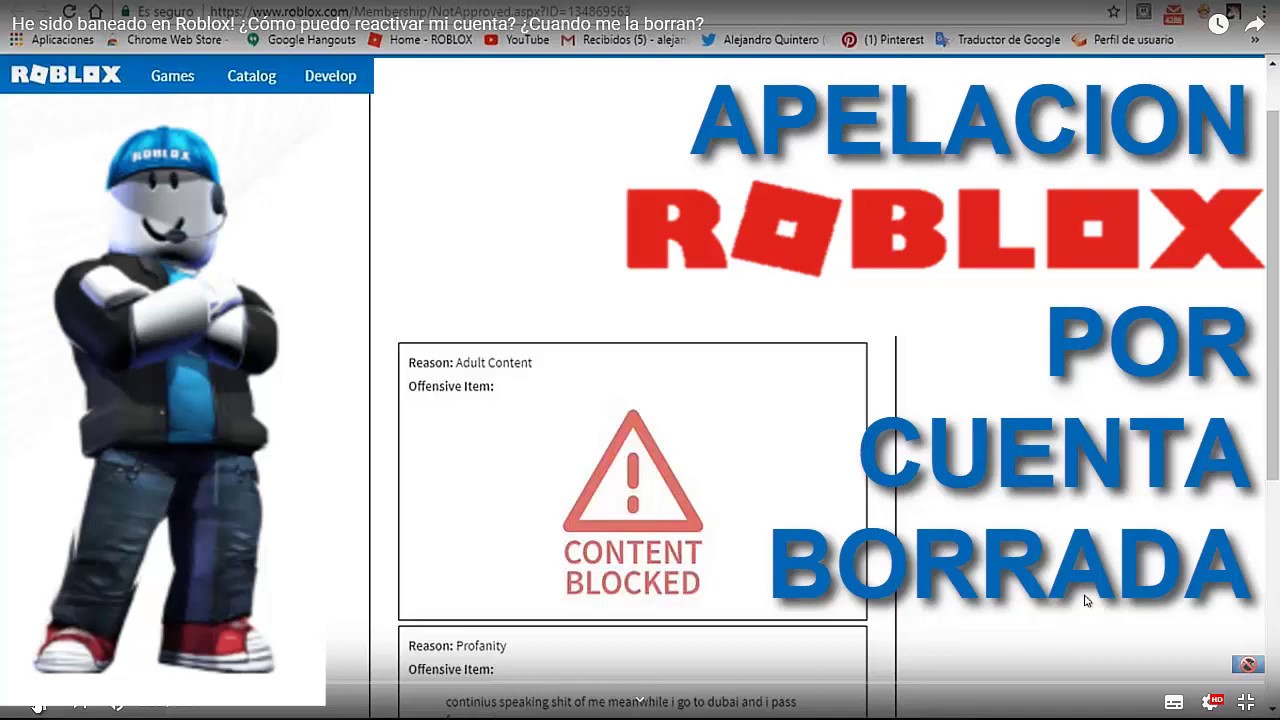Open the Recibidos (5) Gmail bookmark
The image size is (1280, 720).
[624, 40]
